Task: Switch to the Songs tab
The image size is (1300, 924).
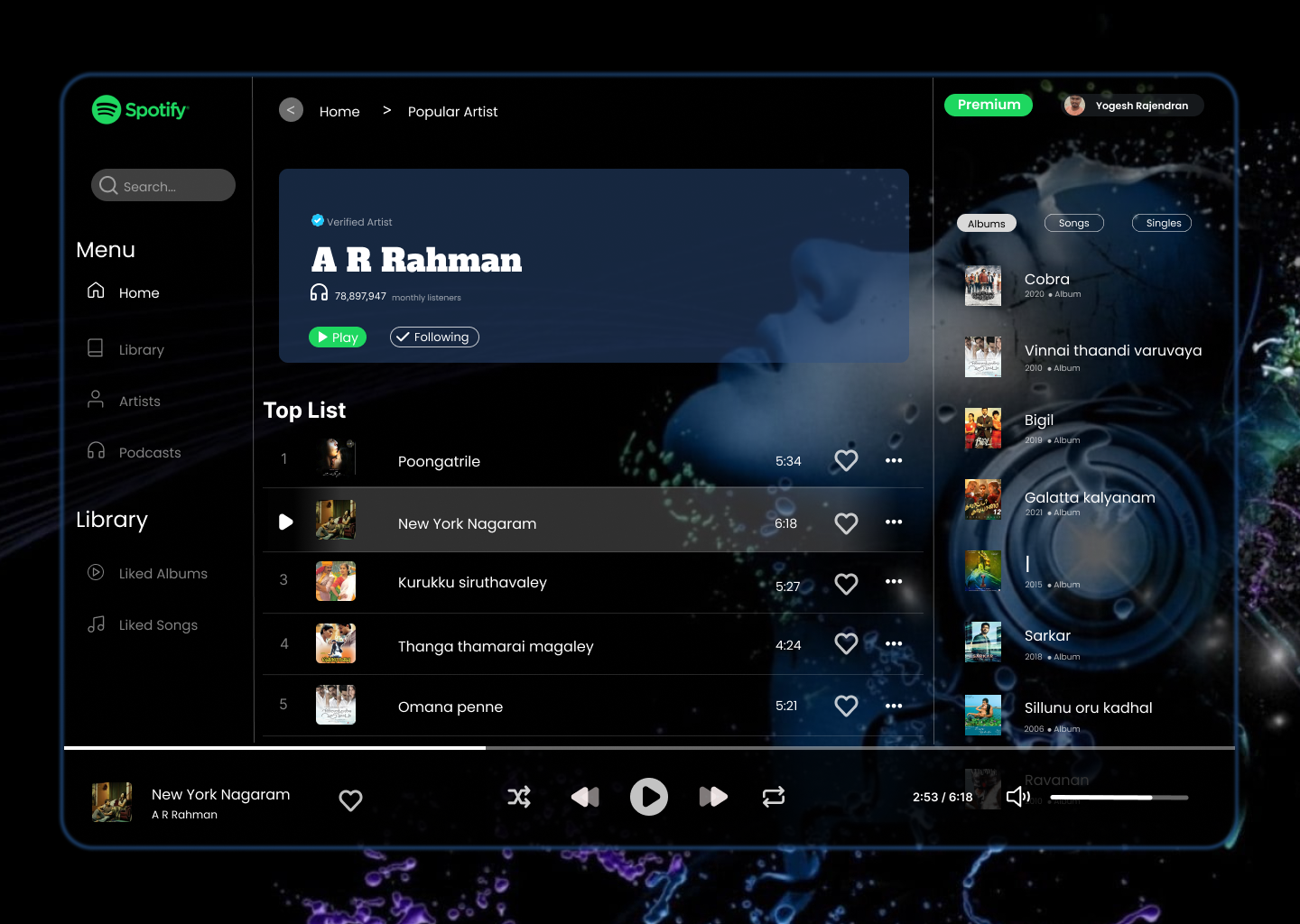Action: [x=1074, y=223]
